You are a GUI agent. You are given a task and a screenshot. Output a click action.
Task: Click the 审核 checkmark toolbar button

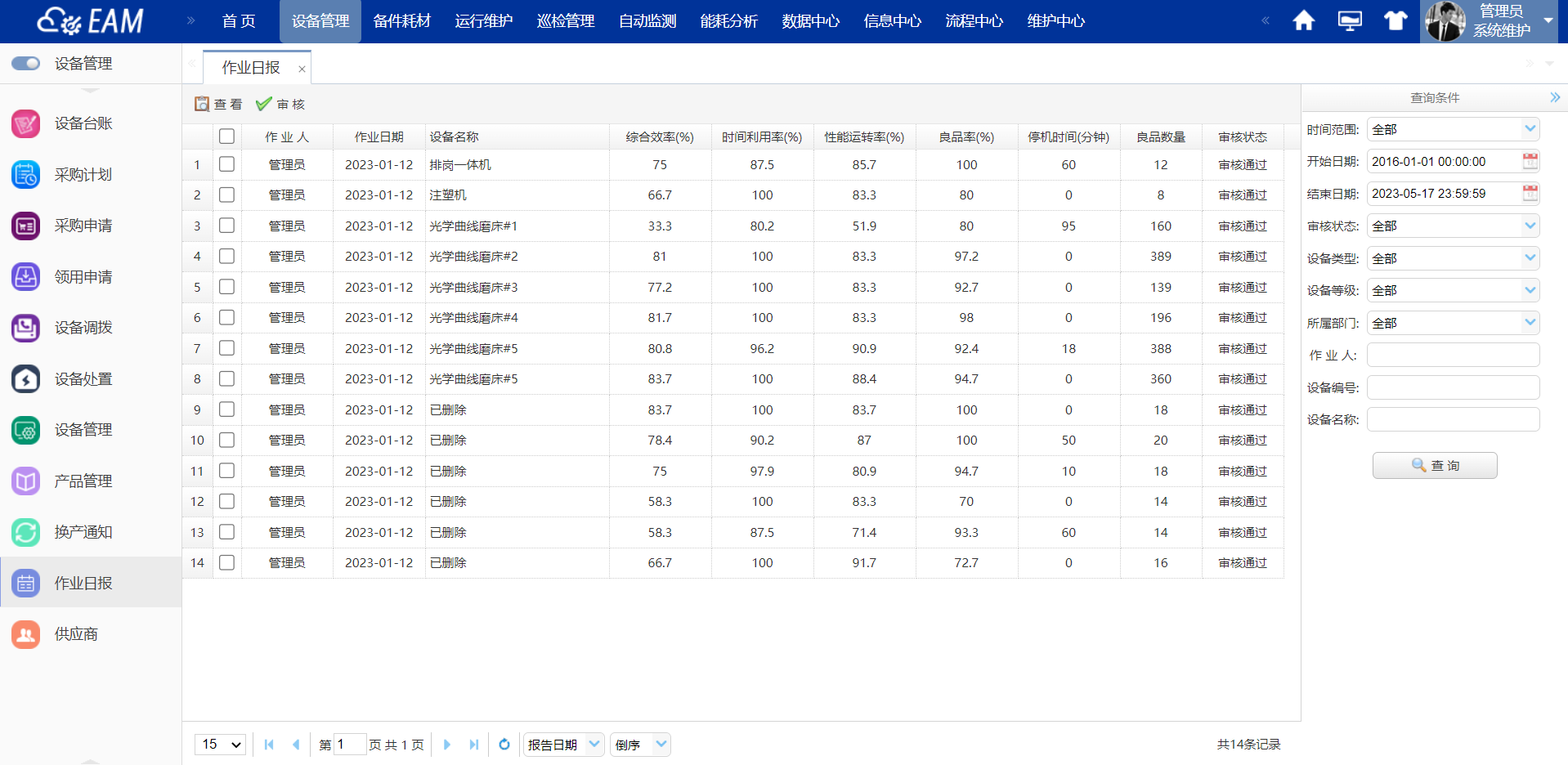(x=280, y=104)
